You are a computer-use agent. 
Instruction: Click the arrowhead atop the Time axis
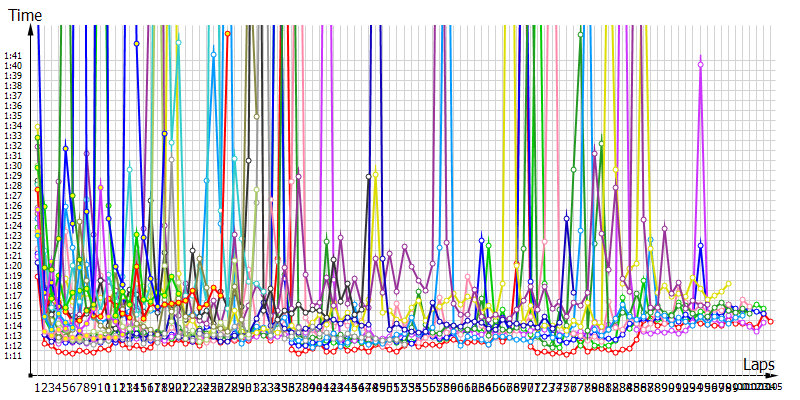click(33, 27)
